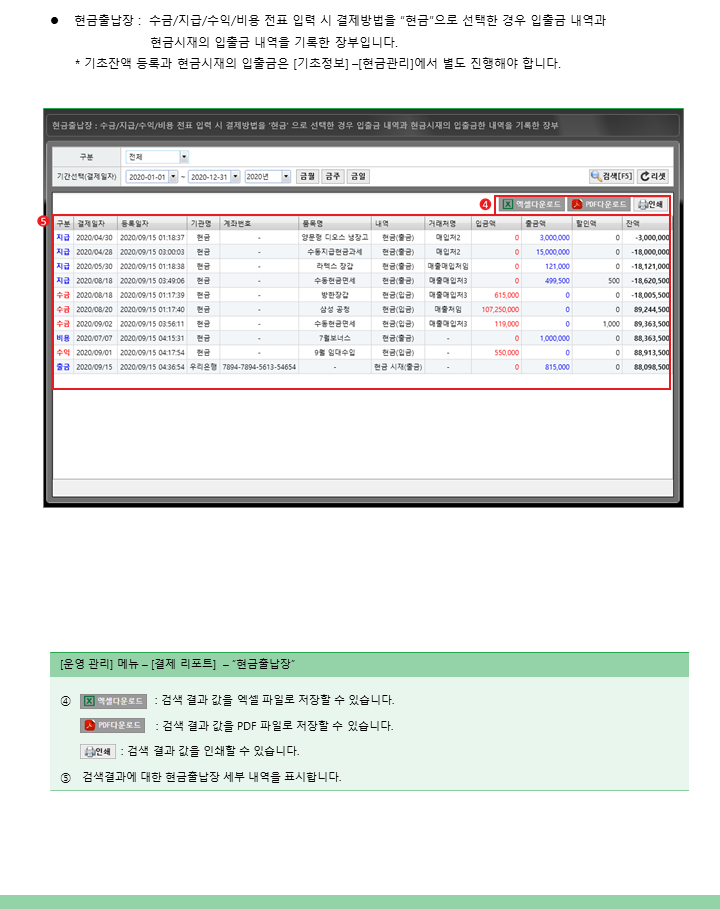The height and width of the screenshot is (909, 720).
Task: Select the row with item 방한장갑
Action: (x=362, y=295)
